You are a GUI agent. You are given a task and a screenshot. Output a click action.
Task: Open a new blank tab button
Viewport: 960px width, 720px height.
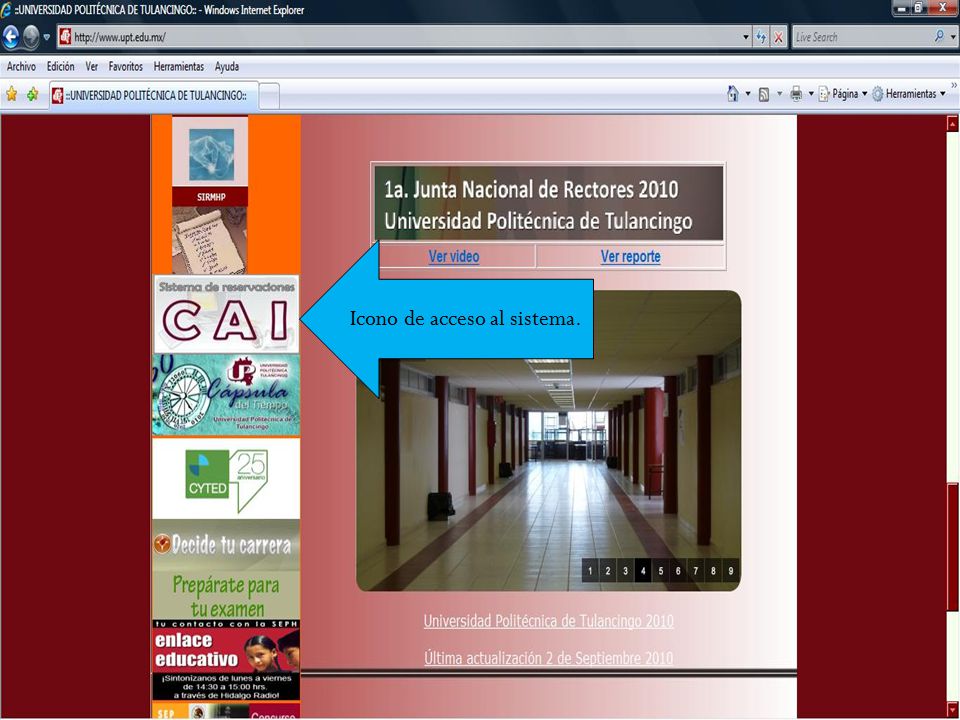(270, 96)
